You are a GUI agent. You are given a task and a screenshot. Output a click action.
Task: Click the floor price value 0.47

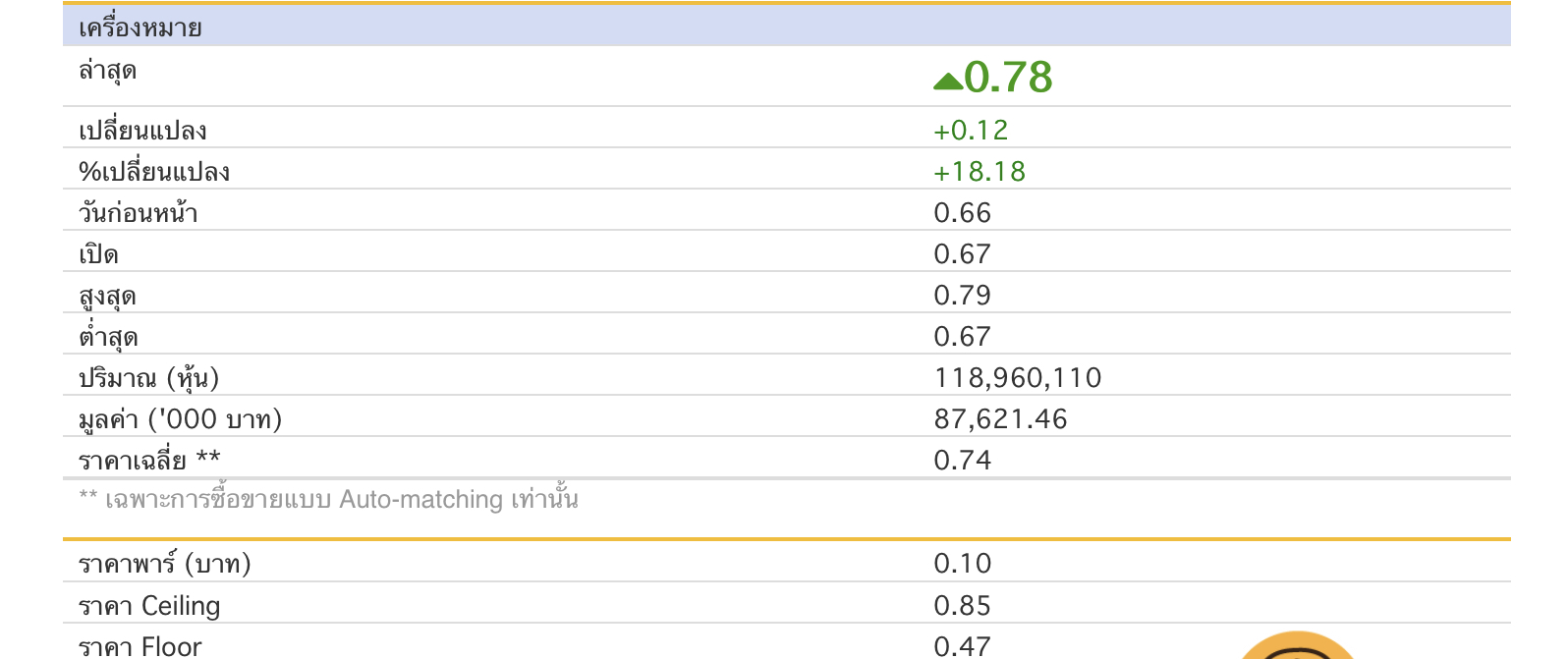962,646
